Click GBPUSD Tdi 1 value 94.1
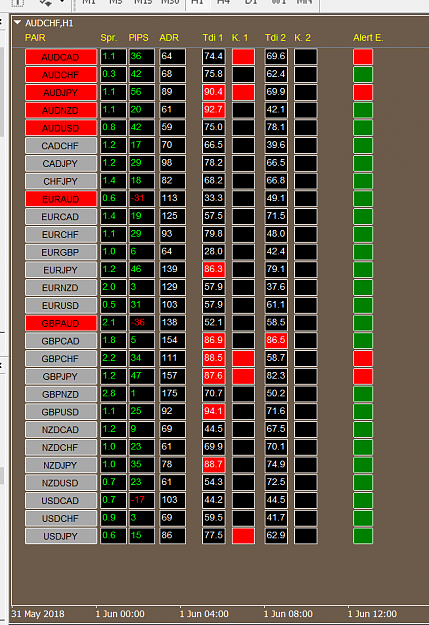This screenshot has width=429, height=625. tap(213, 411)
